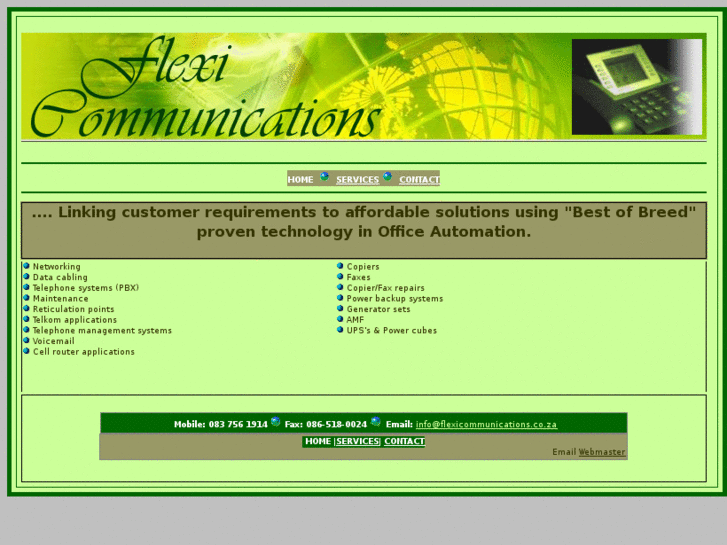
Task: Click the globe icon after the fax number
Action: [x=376, y=421]
